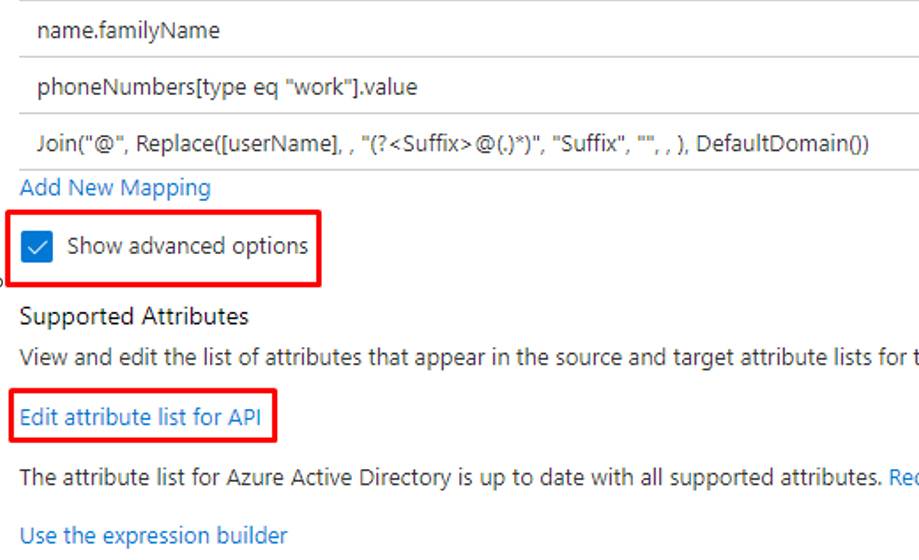Image resolution: width=919 pixels, height=560 pixels.
Task: Click the Supported Attributes heading
Action: tap(134, 317)
